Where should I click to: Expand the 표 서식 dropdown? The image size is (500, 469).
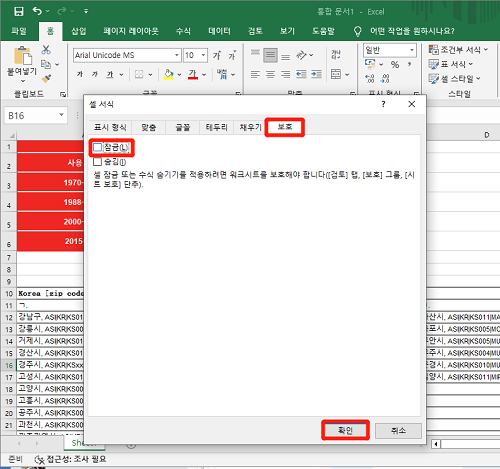pos(471,64)
